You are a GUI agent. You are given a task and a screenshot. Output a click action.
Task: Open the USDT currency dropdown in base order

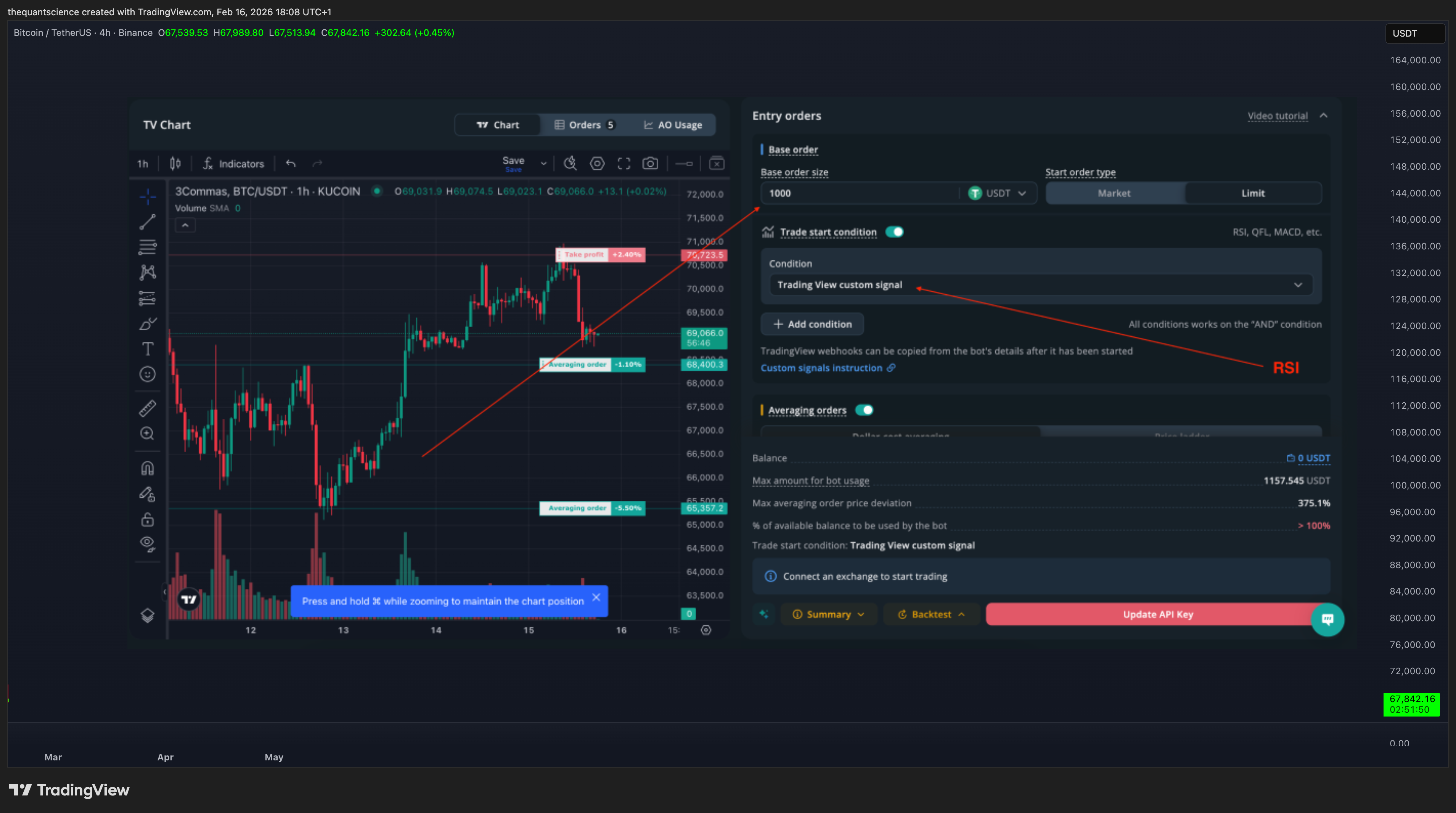click(x=998, y=193)
